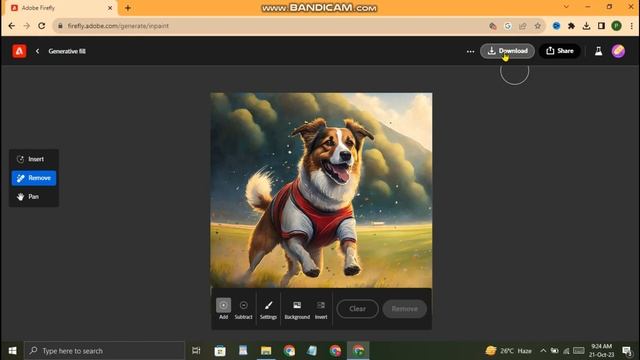Open the three-dot more options menu
The width and height of the screenshot is (640, 360).
470,51
